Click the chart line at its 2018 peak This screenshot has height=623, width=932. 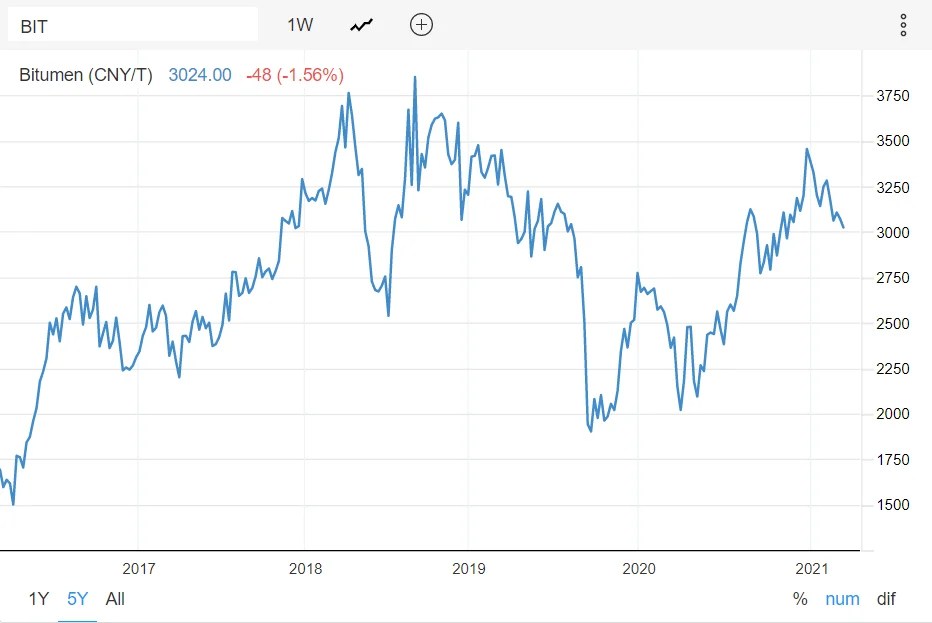[348, 92]
